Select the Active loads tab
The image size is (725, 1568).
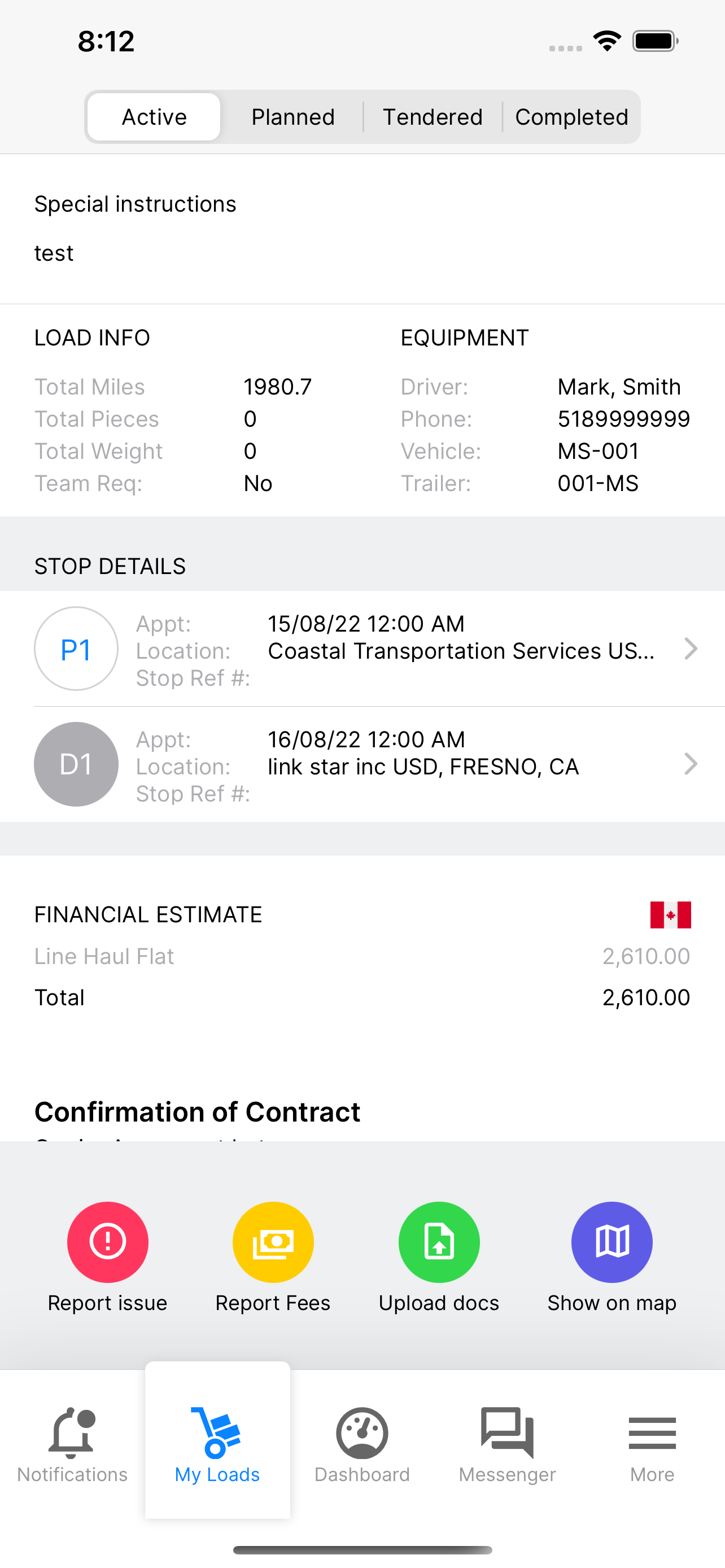(154, 117)
